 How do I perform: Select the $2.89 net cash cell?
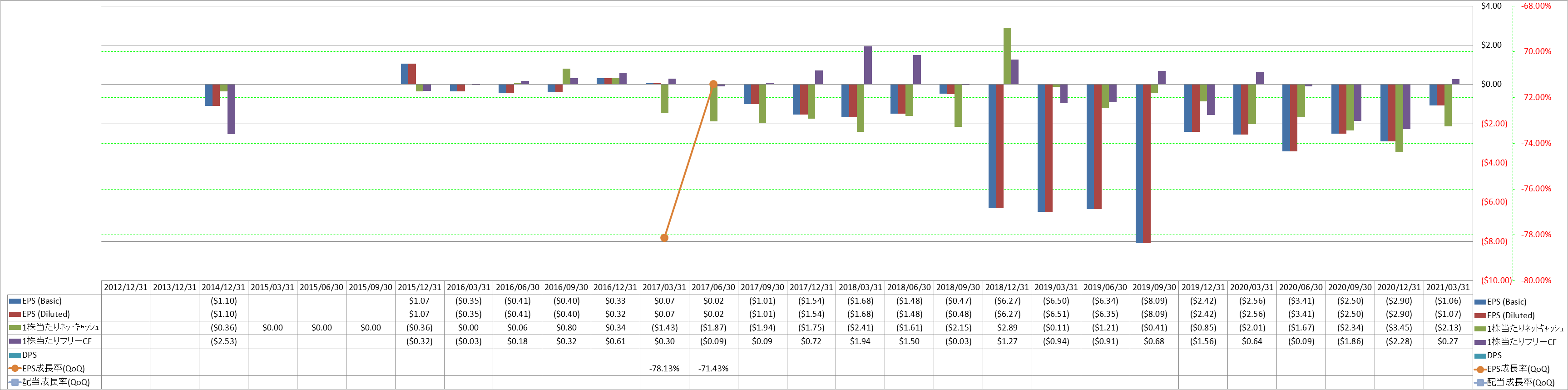pos(1007,328)
